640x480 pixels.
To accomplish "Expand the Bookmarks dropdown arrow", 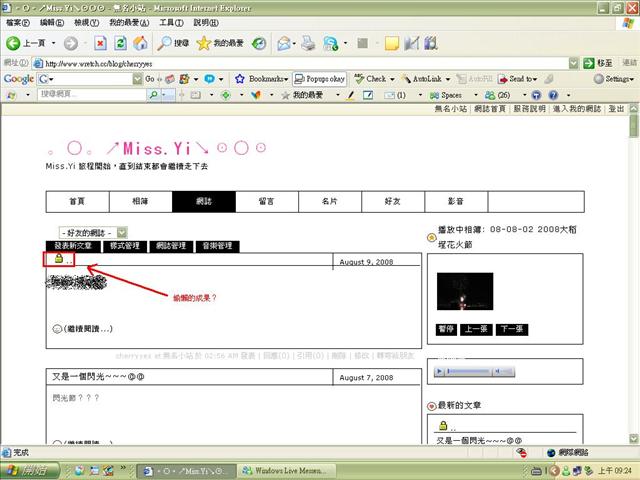I will pos(287,79).
